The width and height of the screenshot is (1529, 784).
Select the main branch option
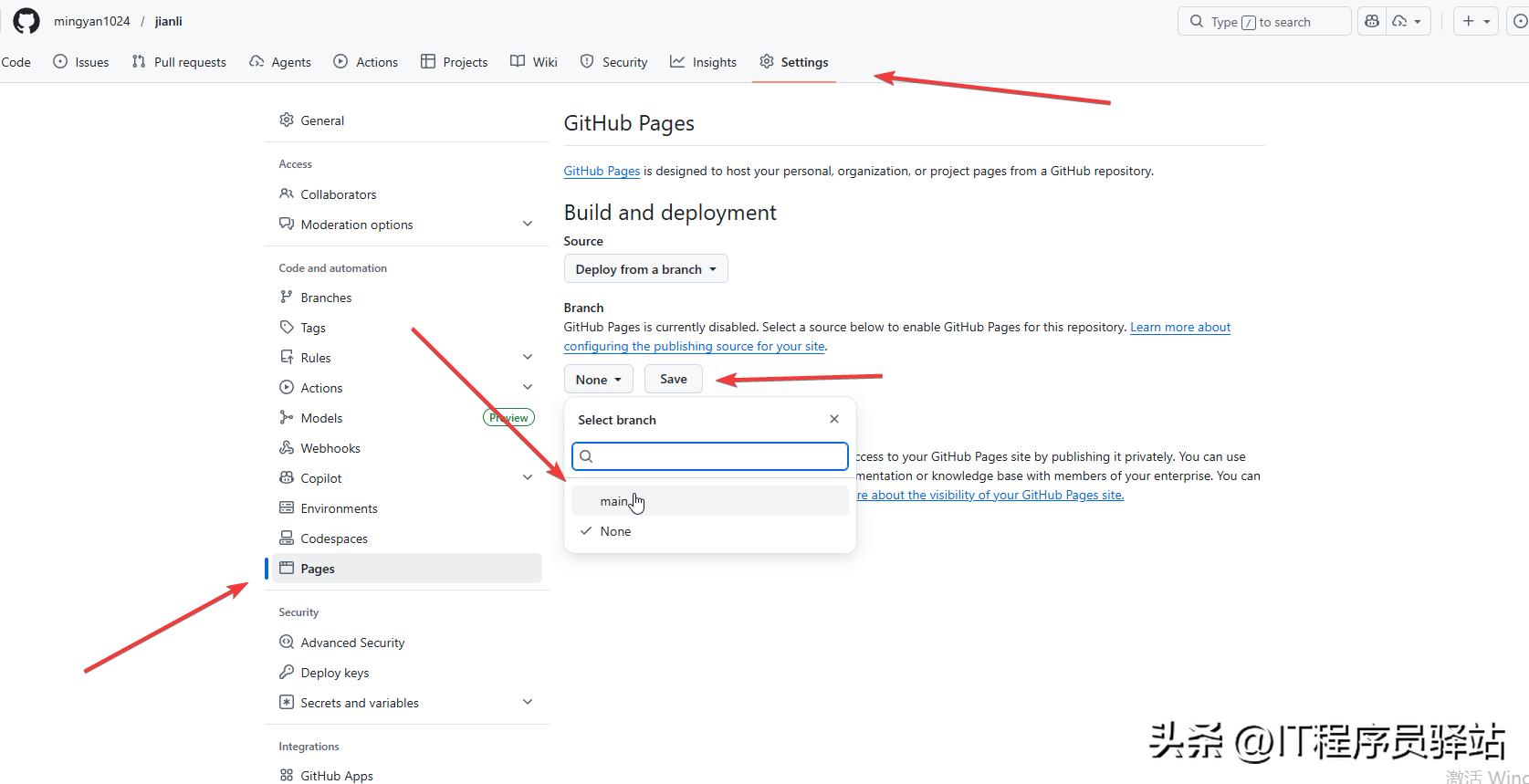point(613,501)
